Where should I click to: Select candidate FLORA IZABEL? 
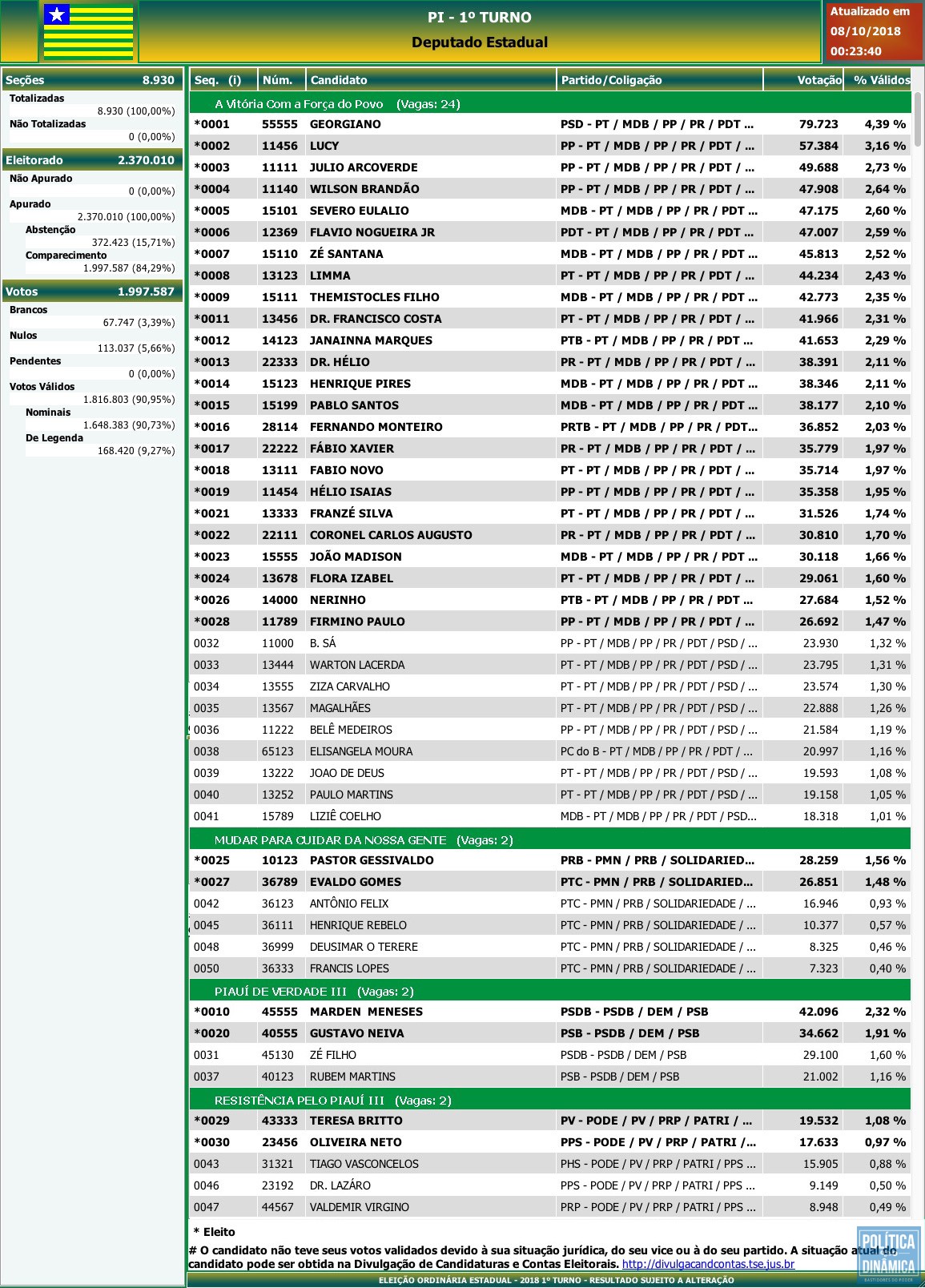550,578
